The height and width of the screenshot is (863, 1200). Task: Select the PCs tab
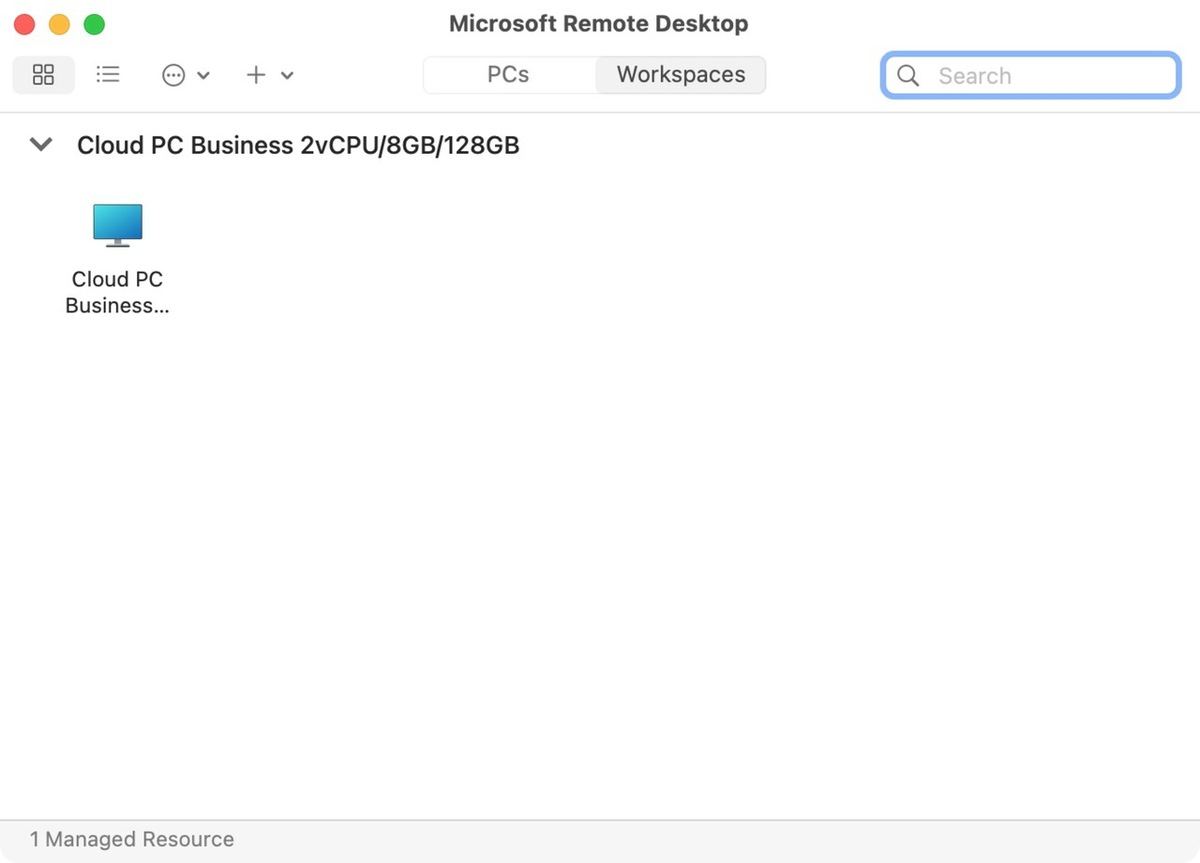509,75
